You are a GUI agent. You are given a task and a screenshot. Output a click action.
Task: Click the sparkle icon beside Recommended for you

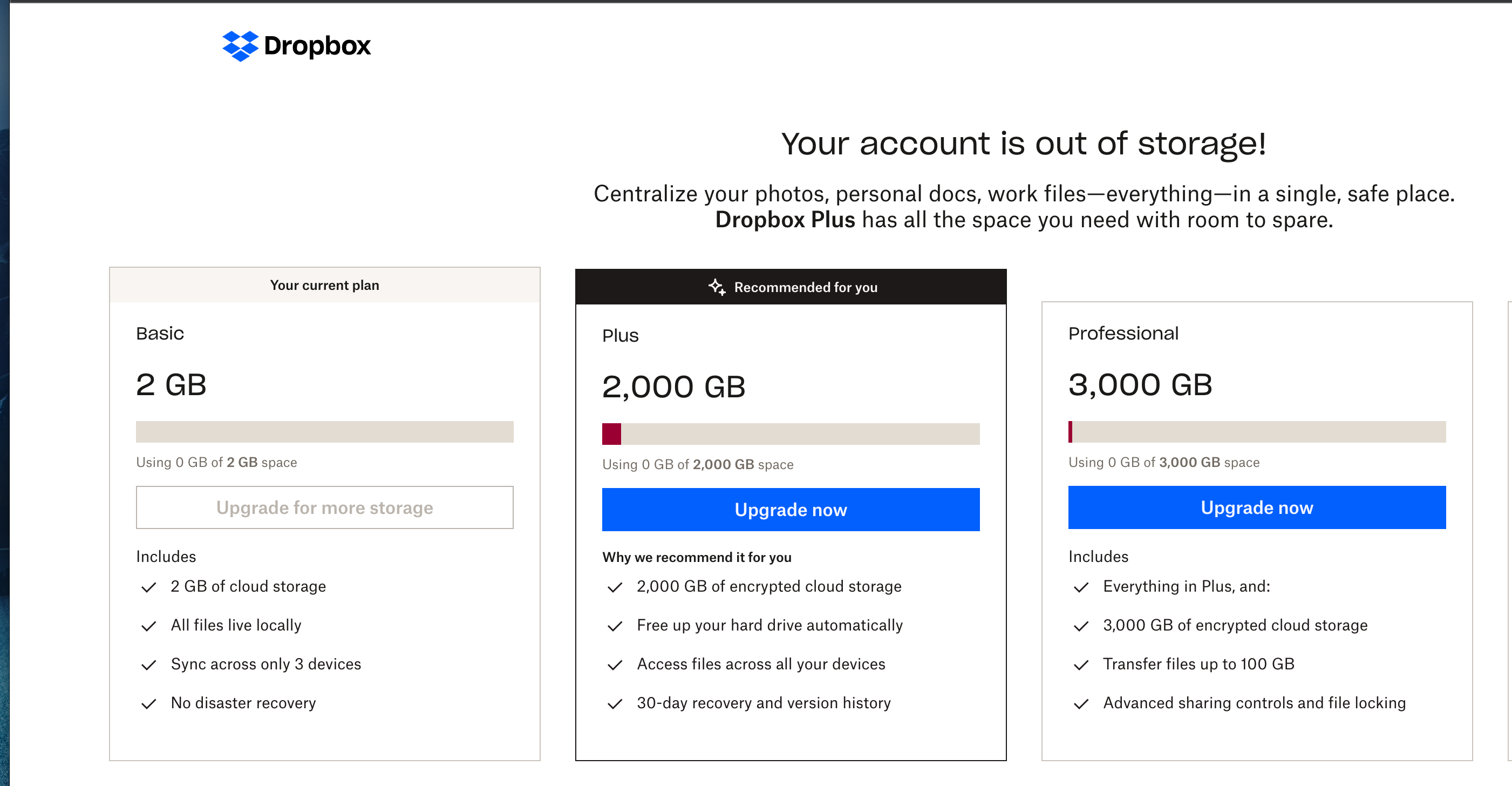(x=717, y=287)
